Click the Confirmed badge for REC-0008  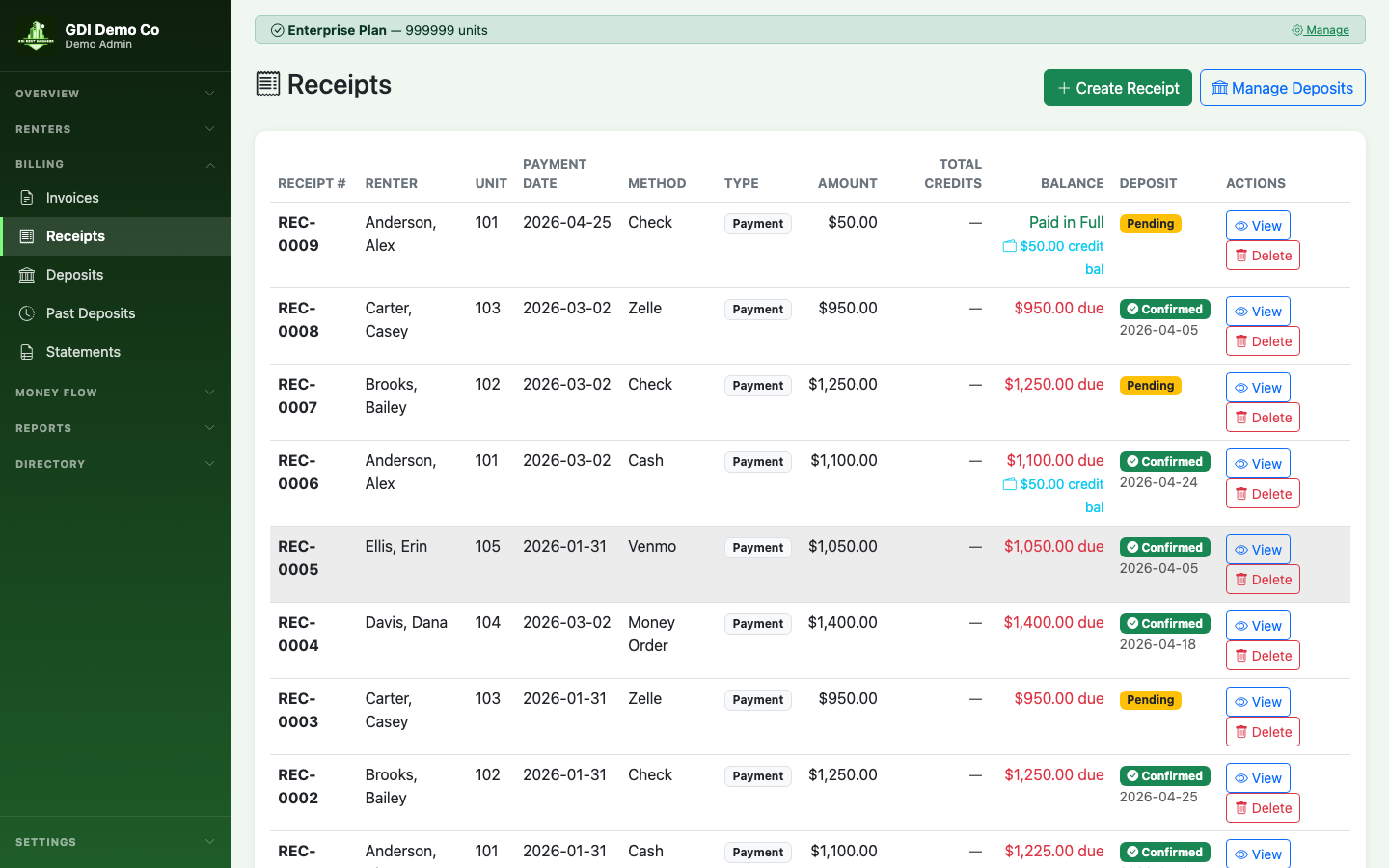1164,310
